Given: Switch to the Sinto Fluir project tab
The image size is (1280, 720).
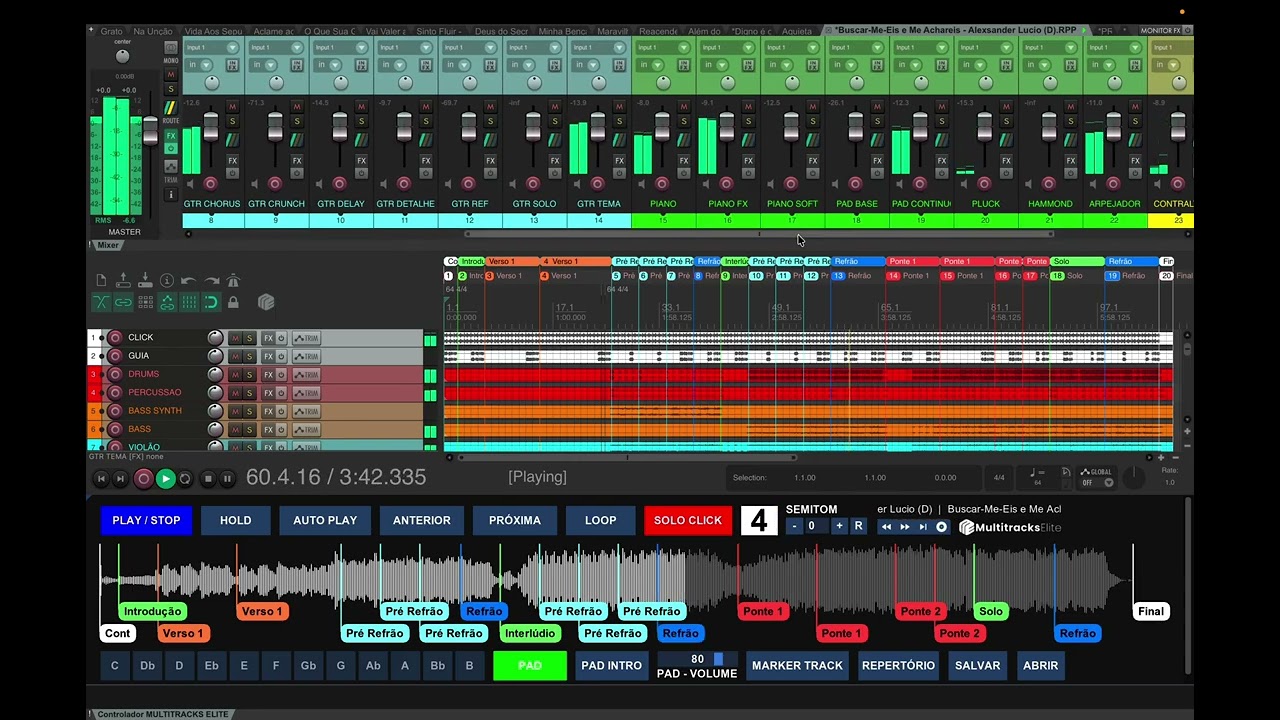Looking at the screenshot, I should click(x=440, y=31).
